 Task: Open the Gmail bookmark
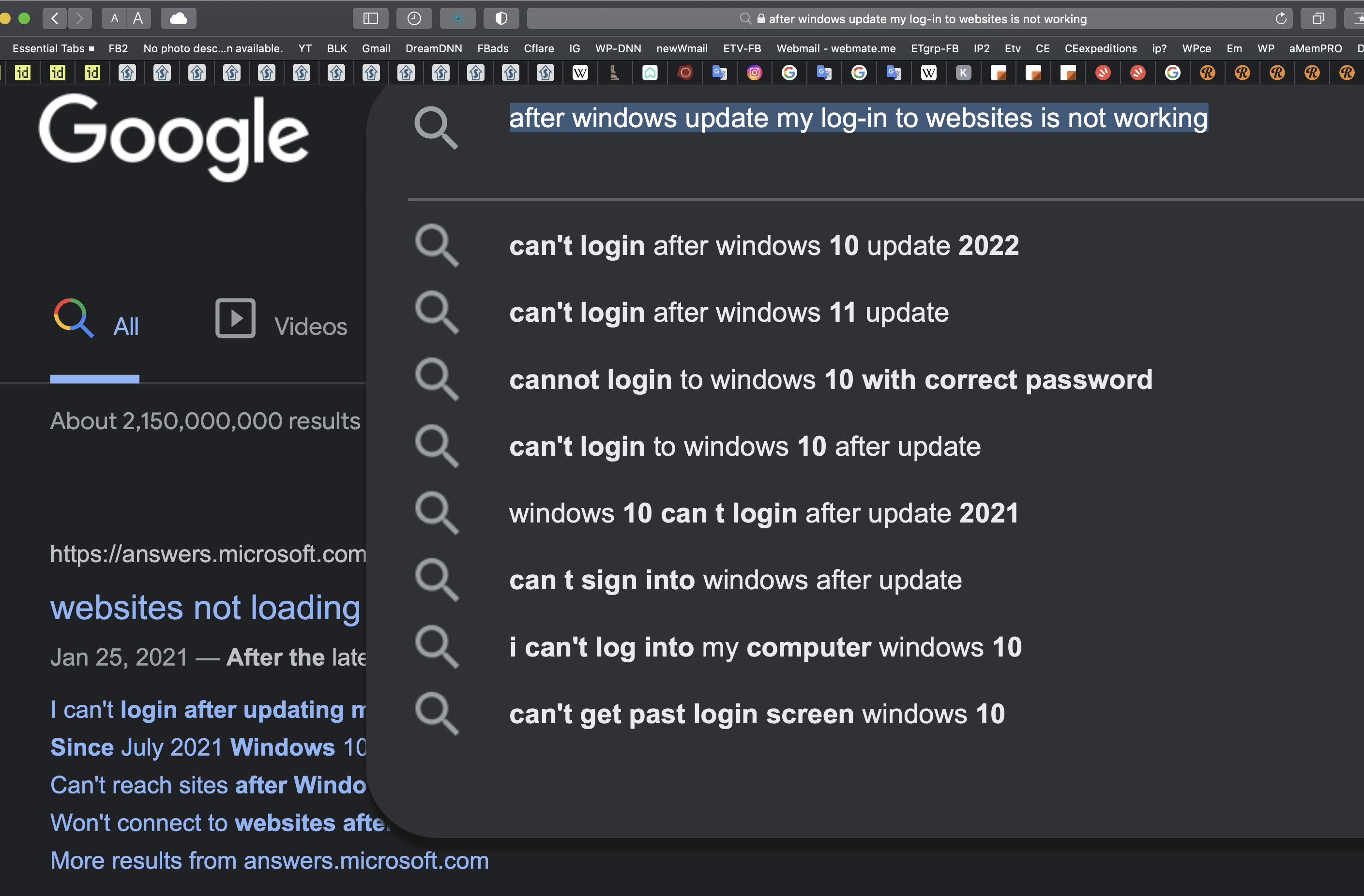(x=376, y=48)
